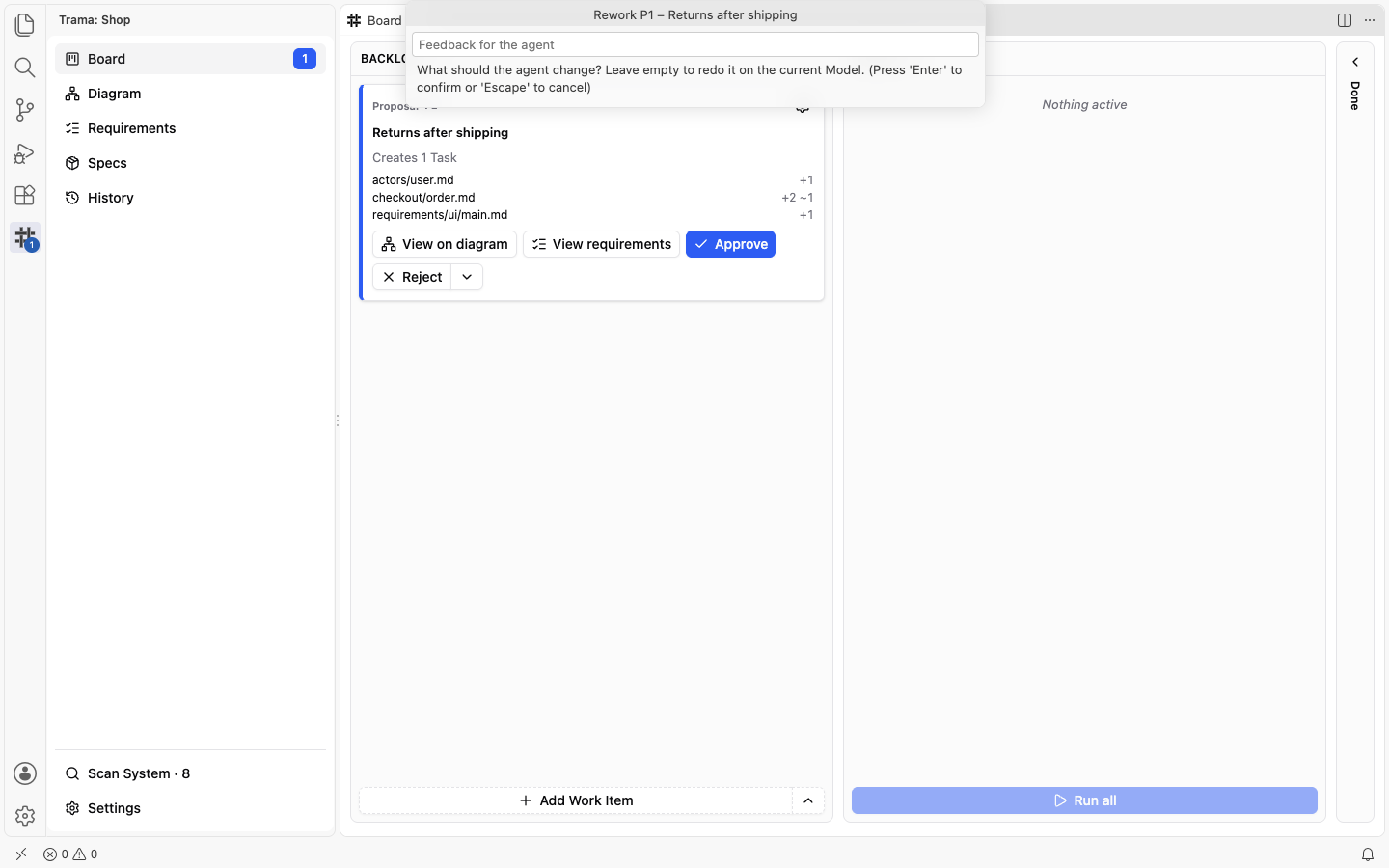Open the Source Control view
Viewport: 1389px width, 868px height.
25,110
